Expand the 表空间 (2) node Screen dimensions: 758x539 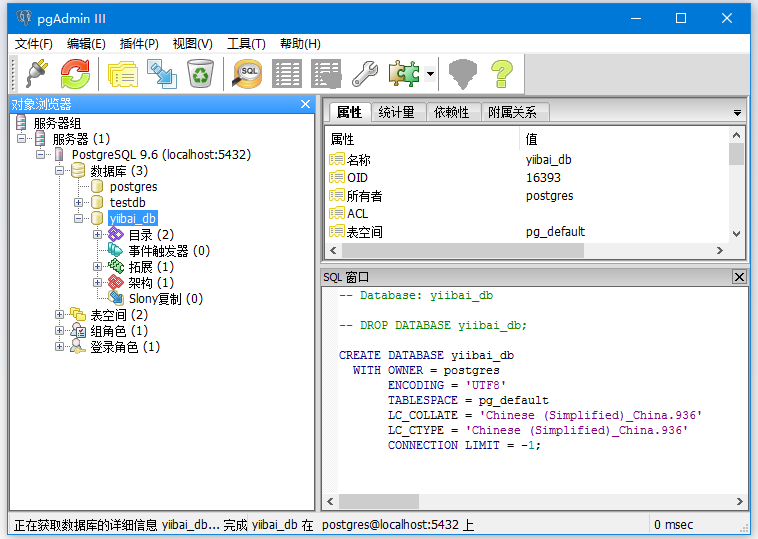click(60, 315)
